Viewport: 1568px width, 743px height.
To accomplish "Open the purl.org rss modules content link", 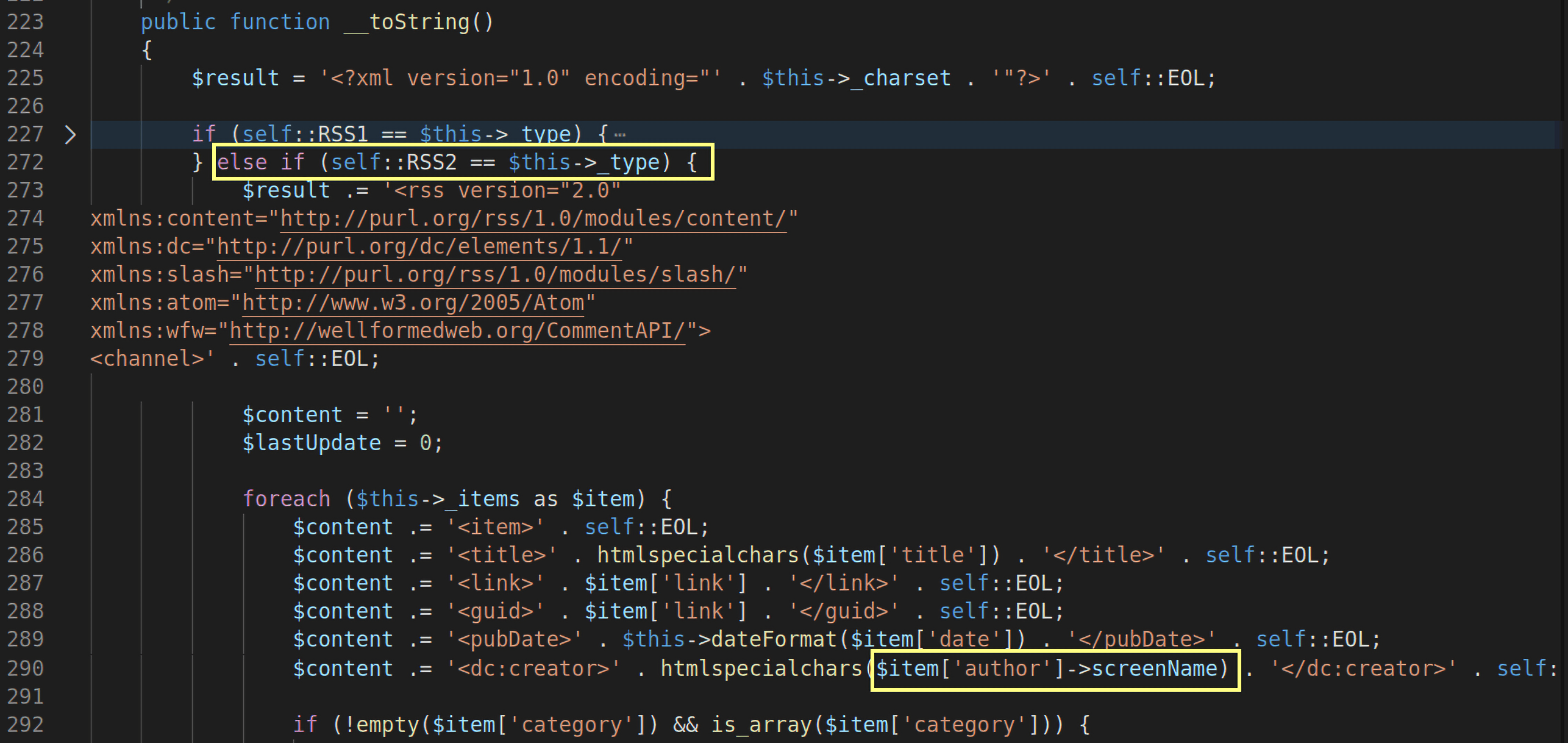I will click(x=533, y=218).
